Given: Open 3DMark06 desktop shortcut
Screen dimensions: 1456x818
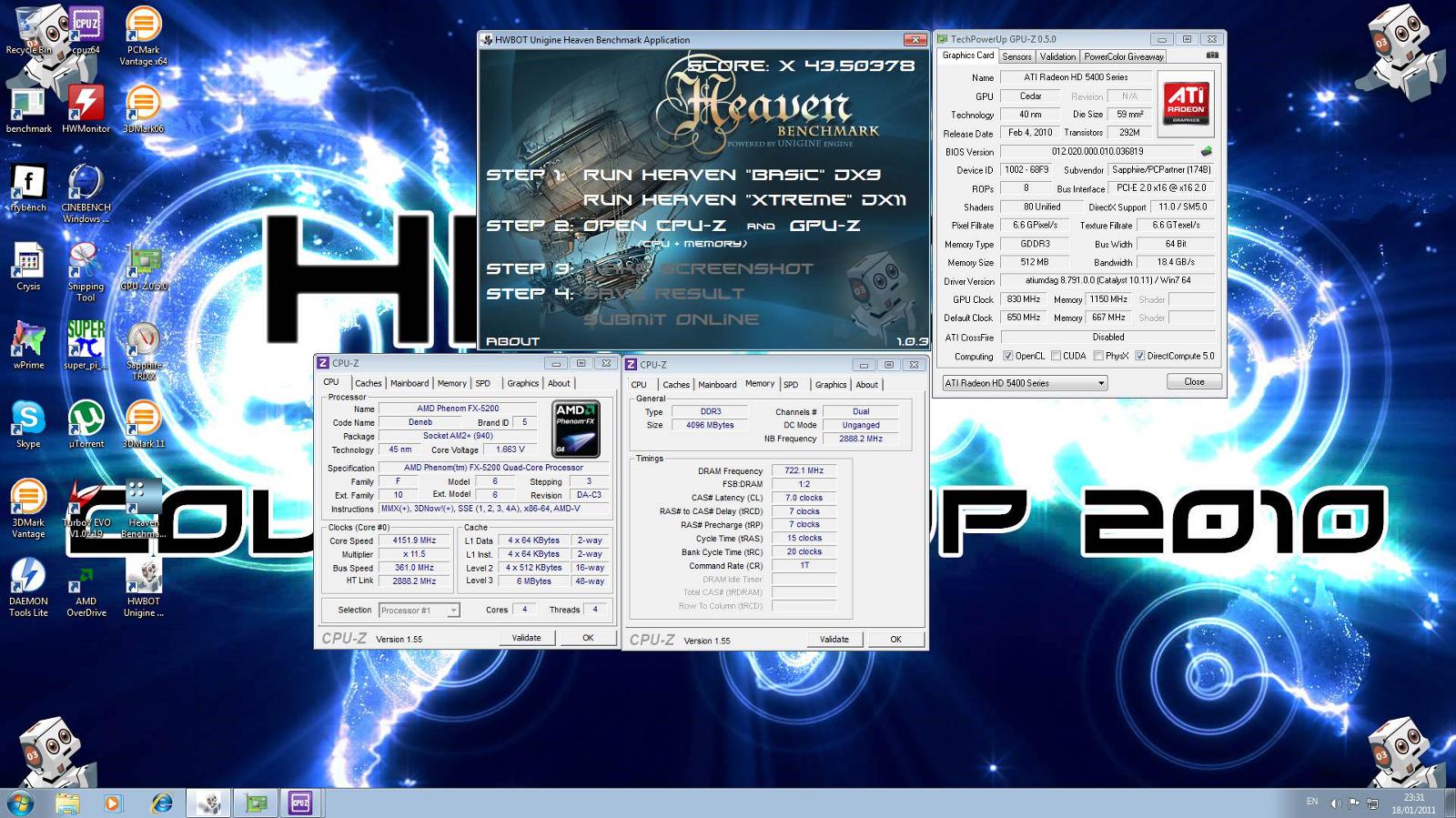Looking at the screenshot, I should pyautogui.click(x=143, y=110).
